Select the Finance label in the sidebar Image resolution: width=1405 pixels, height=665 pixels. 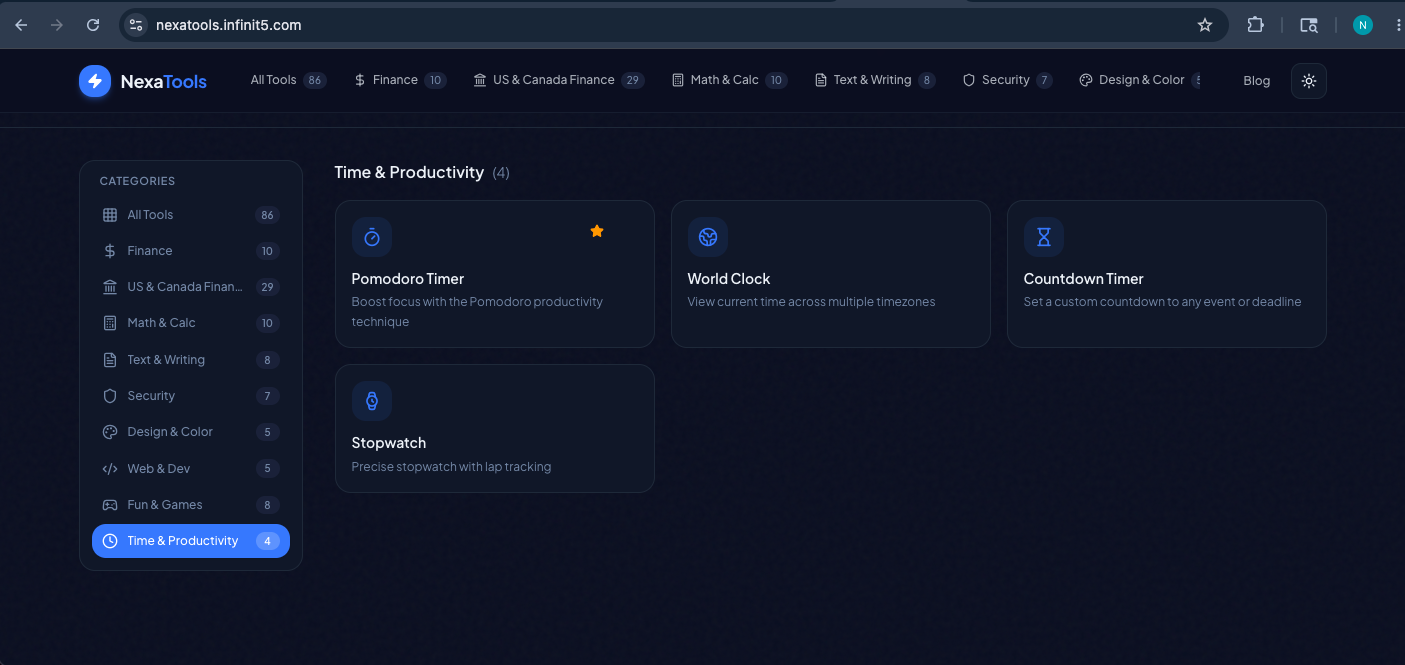150,251
